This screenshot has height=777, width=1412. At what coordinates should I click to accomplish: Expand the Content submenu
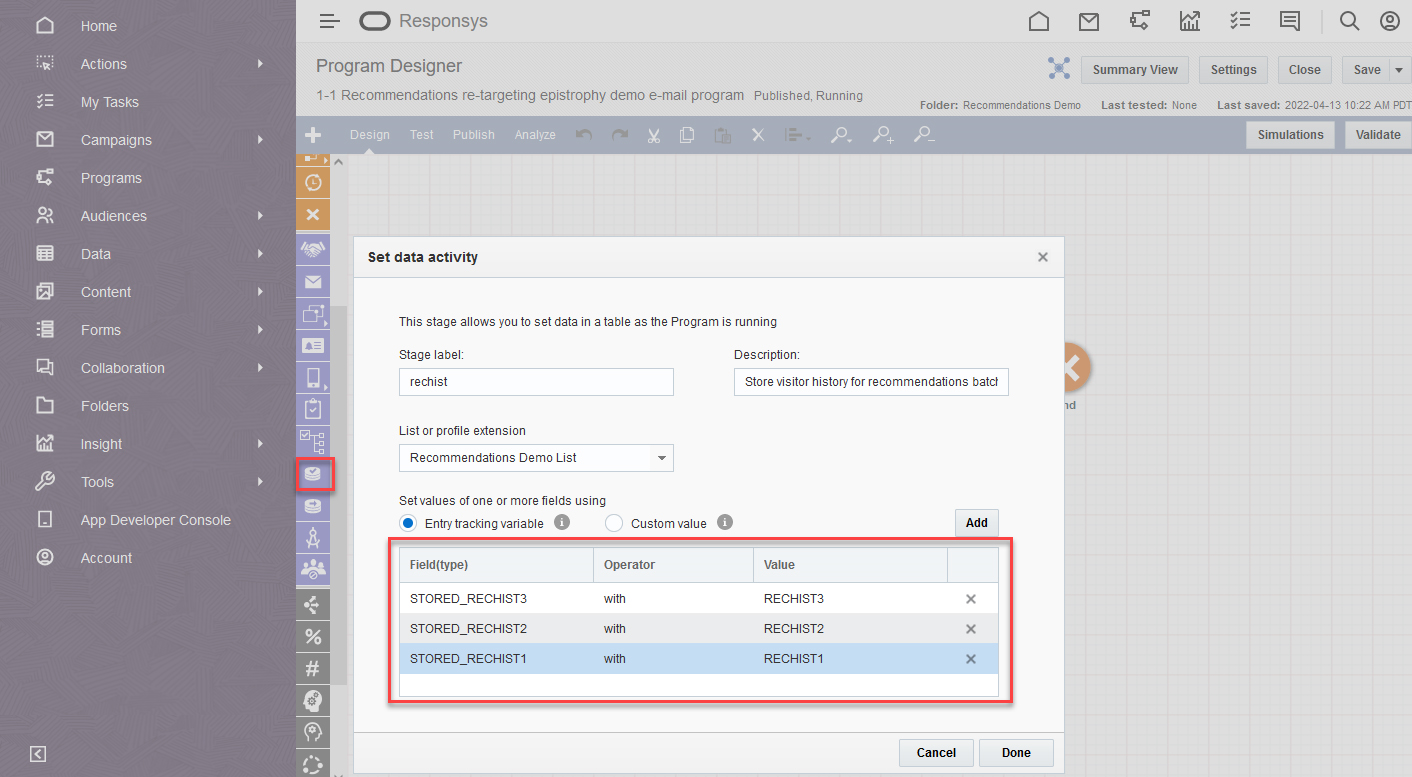click(260, 292)
